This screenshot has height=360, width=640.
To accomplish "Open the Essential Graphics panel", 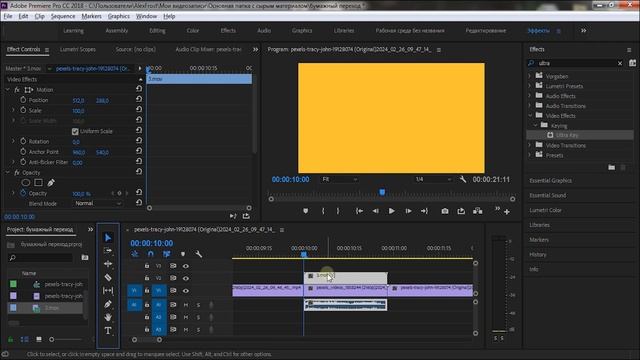I will [550, 180].
